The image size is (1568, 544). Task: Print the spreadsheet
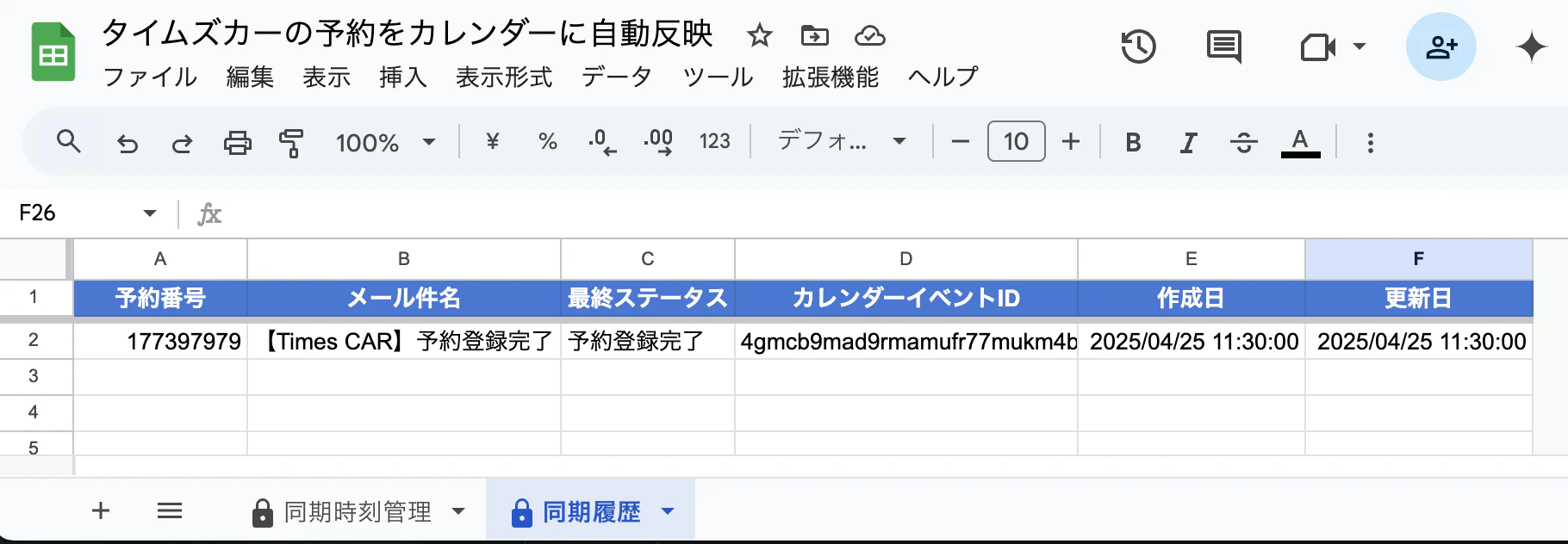click(237, 142)
